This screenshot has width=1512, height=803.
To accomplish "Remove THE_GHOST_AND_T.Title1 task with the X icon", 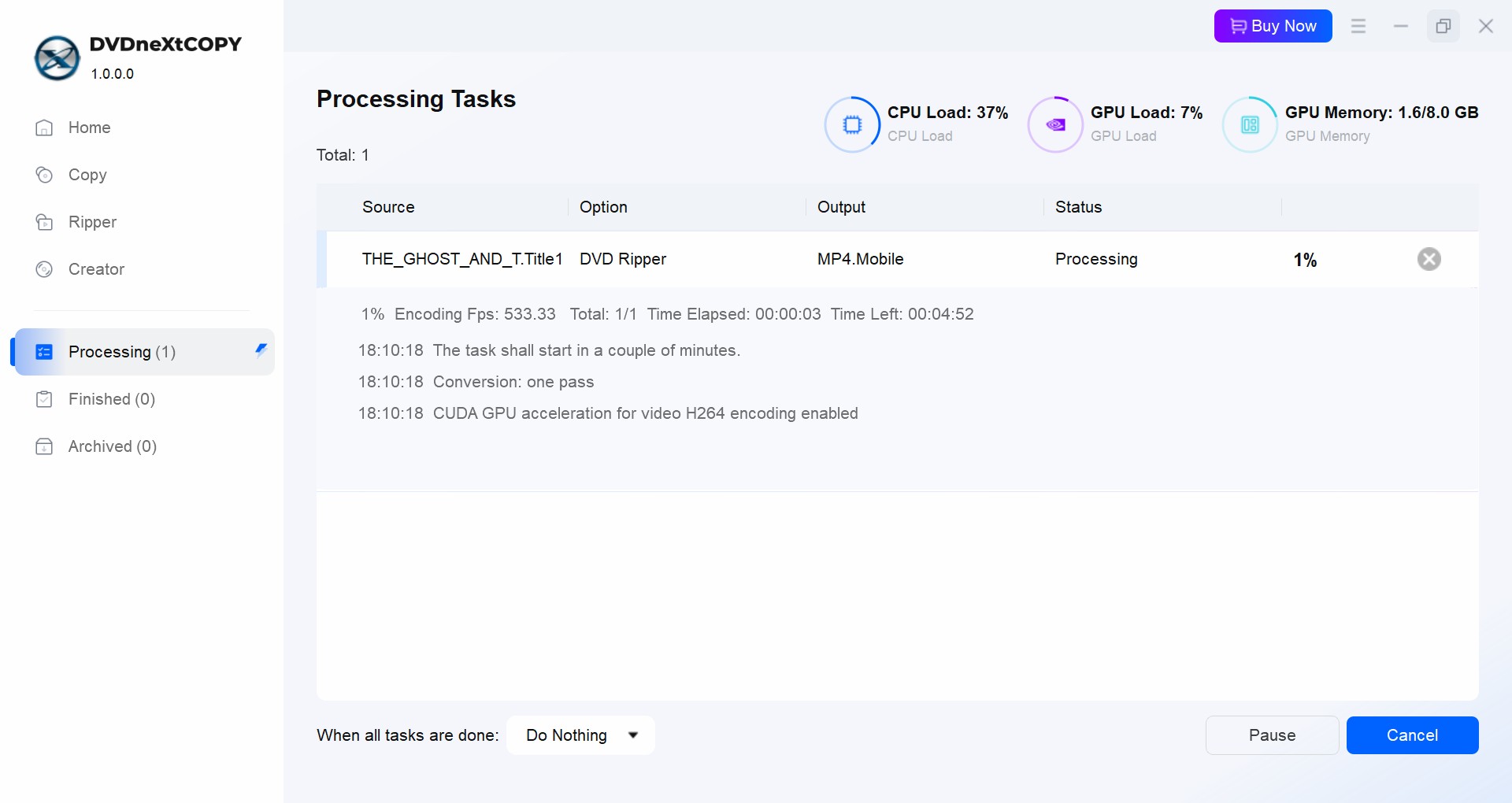I will (x=1429, y=259).
